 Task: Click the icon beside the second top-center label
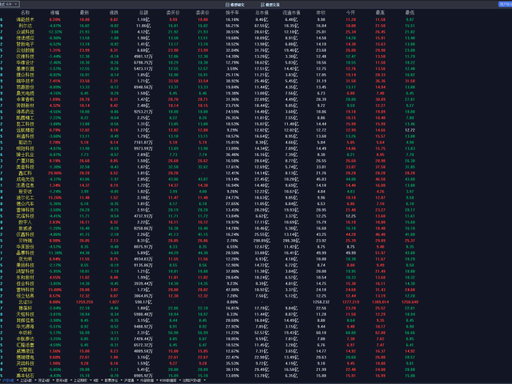tap(263, 5)
